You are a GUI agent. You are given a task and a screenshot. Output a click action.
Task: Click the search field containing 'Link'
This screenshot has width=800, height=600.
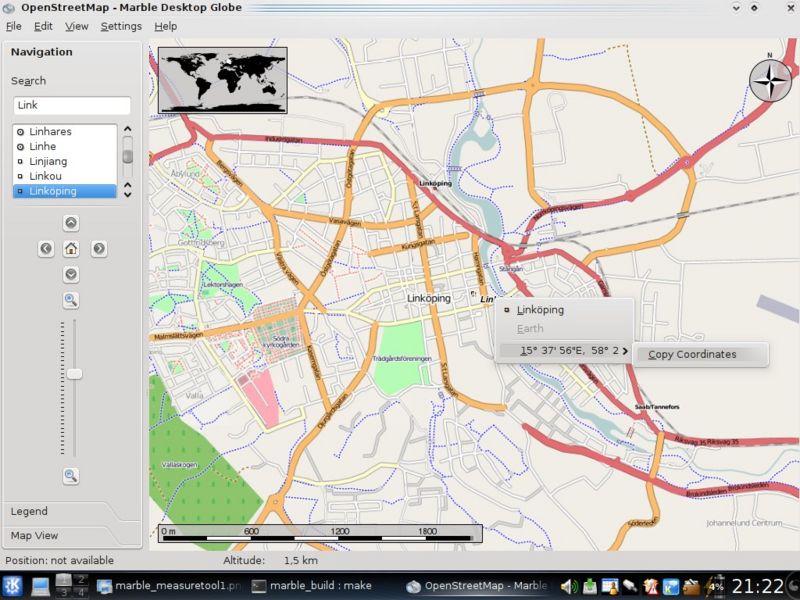coord(72,105)
